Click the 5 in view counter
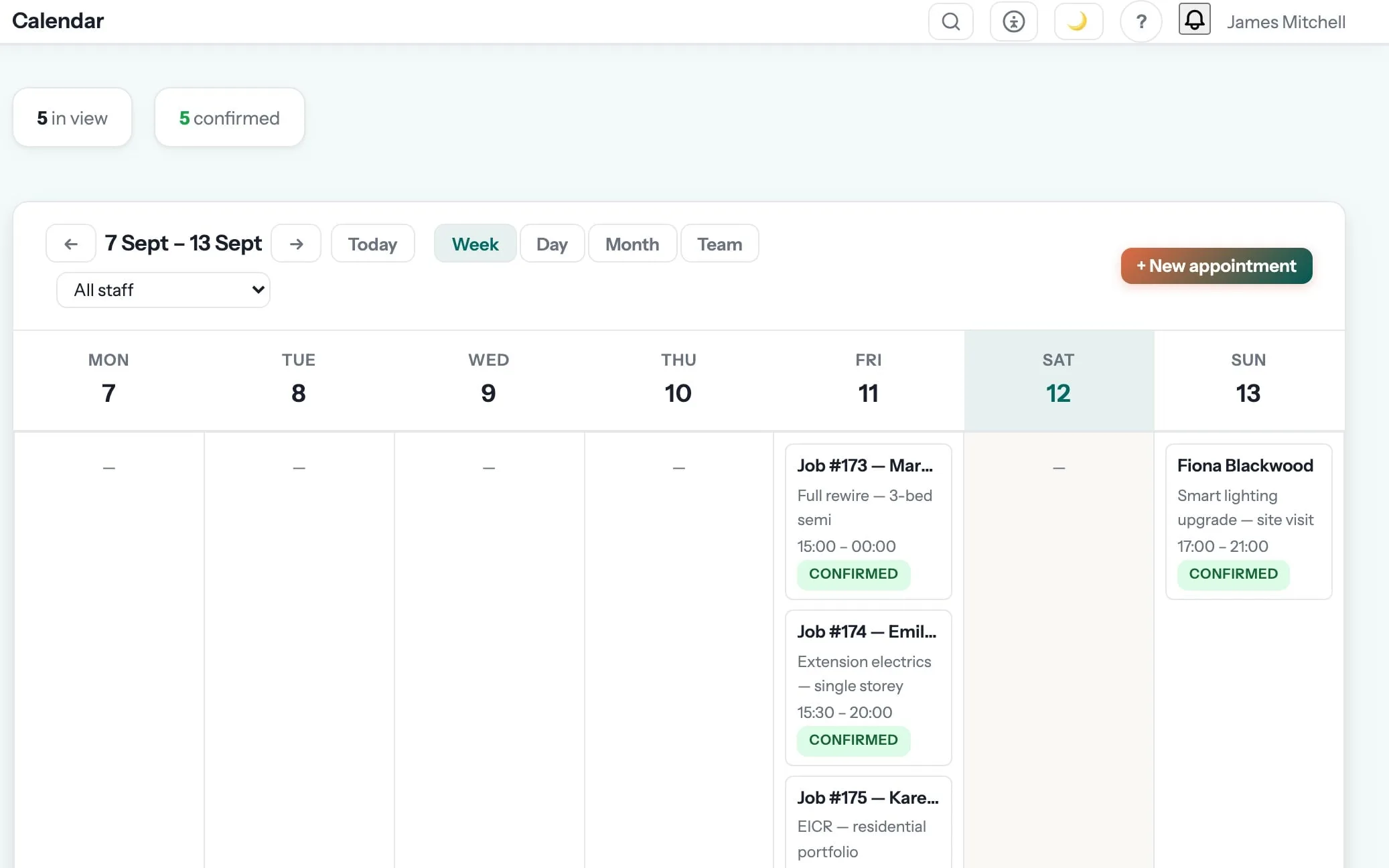The width and height of the screenshot is (1389, 868). click(72, 118)
